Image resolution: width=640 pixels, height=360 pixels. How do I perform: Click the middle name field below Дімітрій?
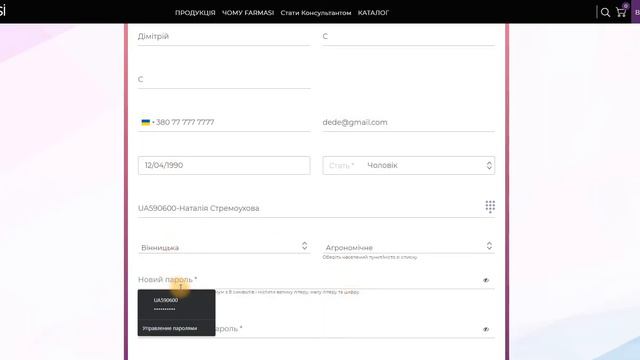224,79
